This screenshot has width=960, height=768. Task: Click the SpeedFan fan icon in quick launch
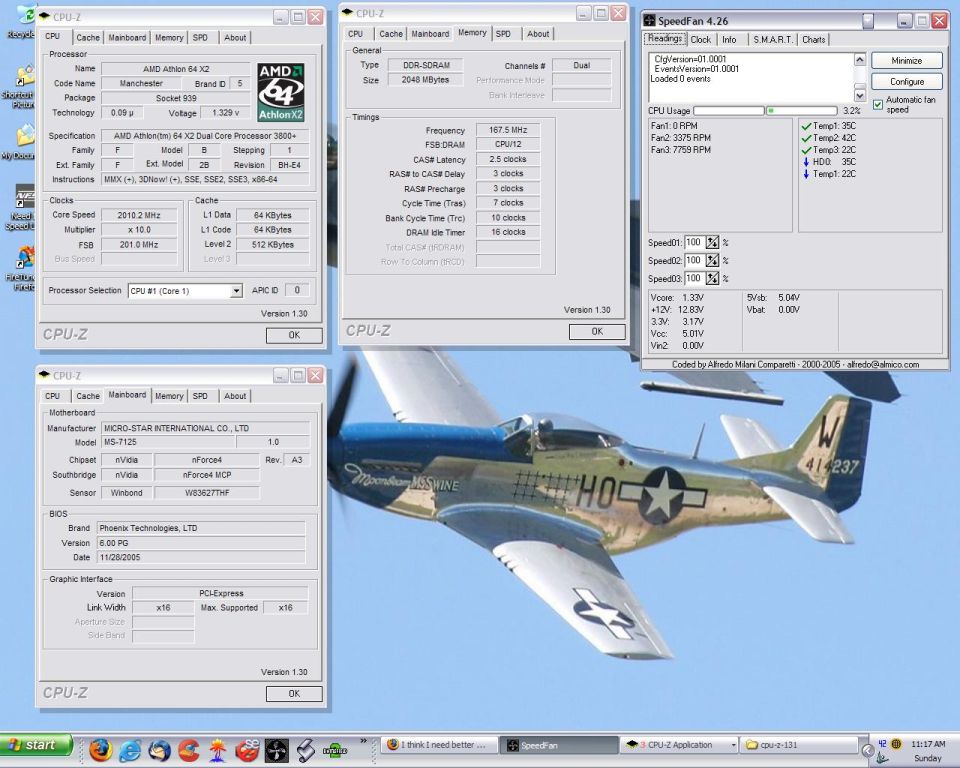276,750
